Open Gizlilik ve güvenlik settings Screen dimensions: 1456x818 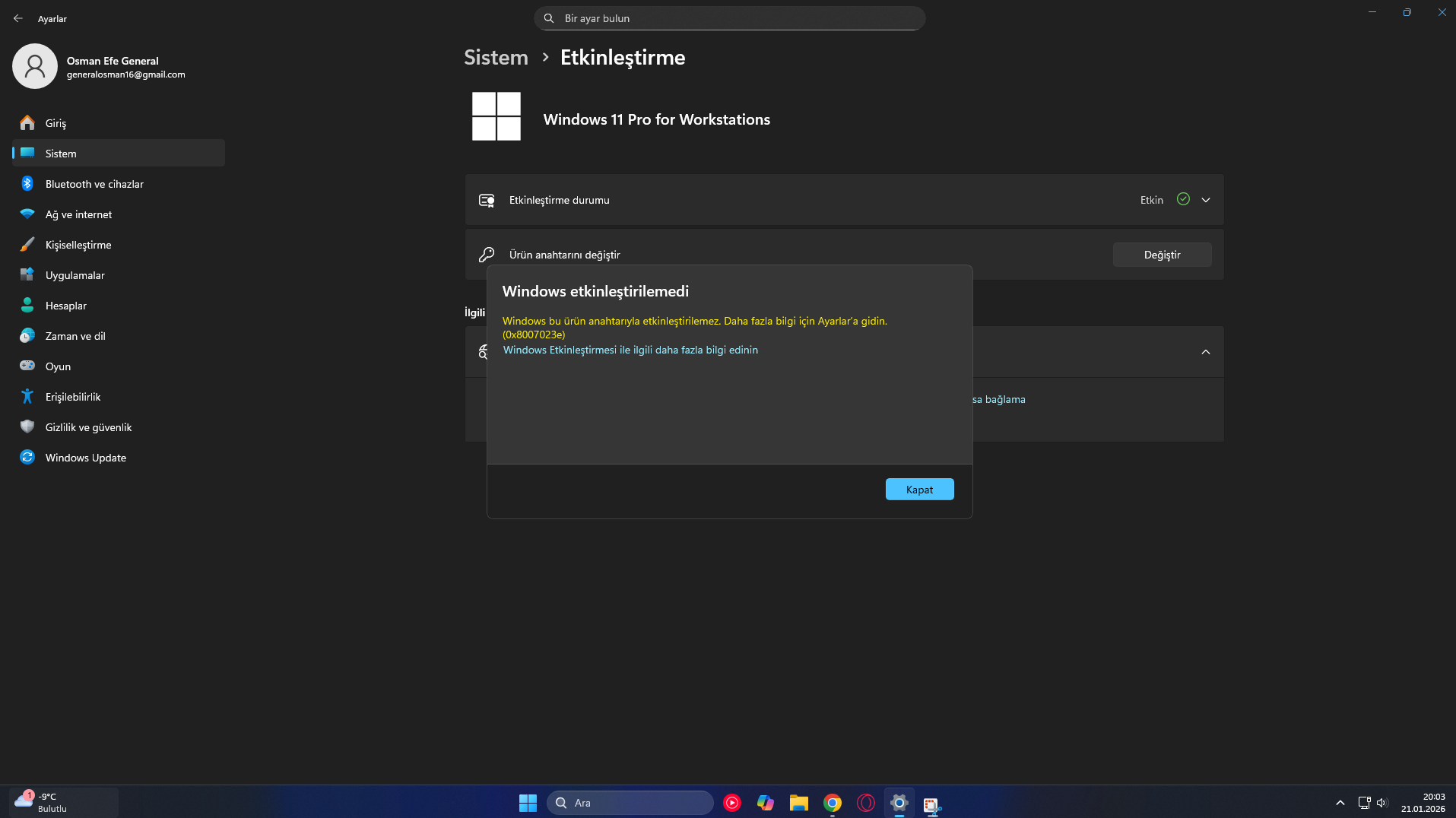(119, 426)
